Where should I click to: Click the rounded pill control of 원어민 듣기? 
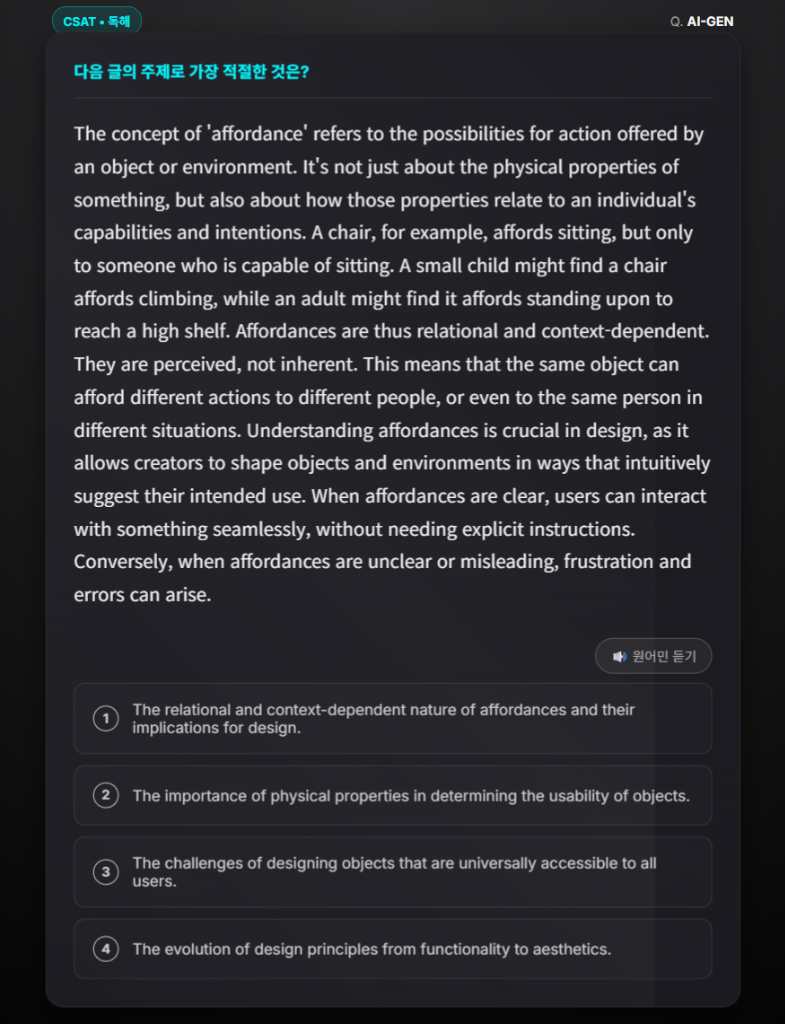pos(653,656)
